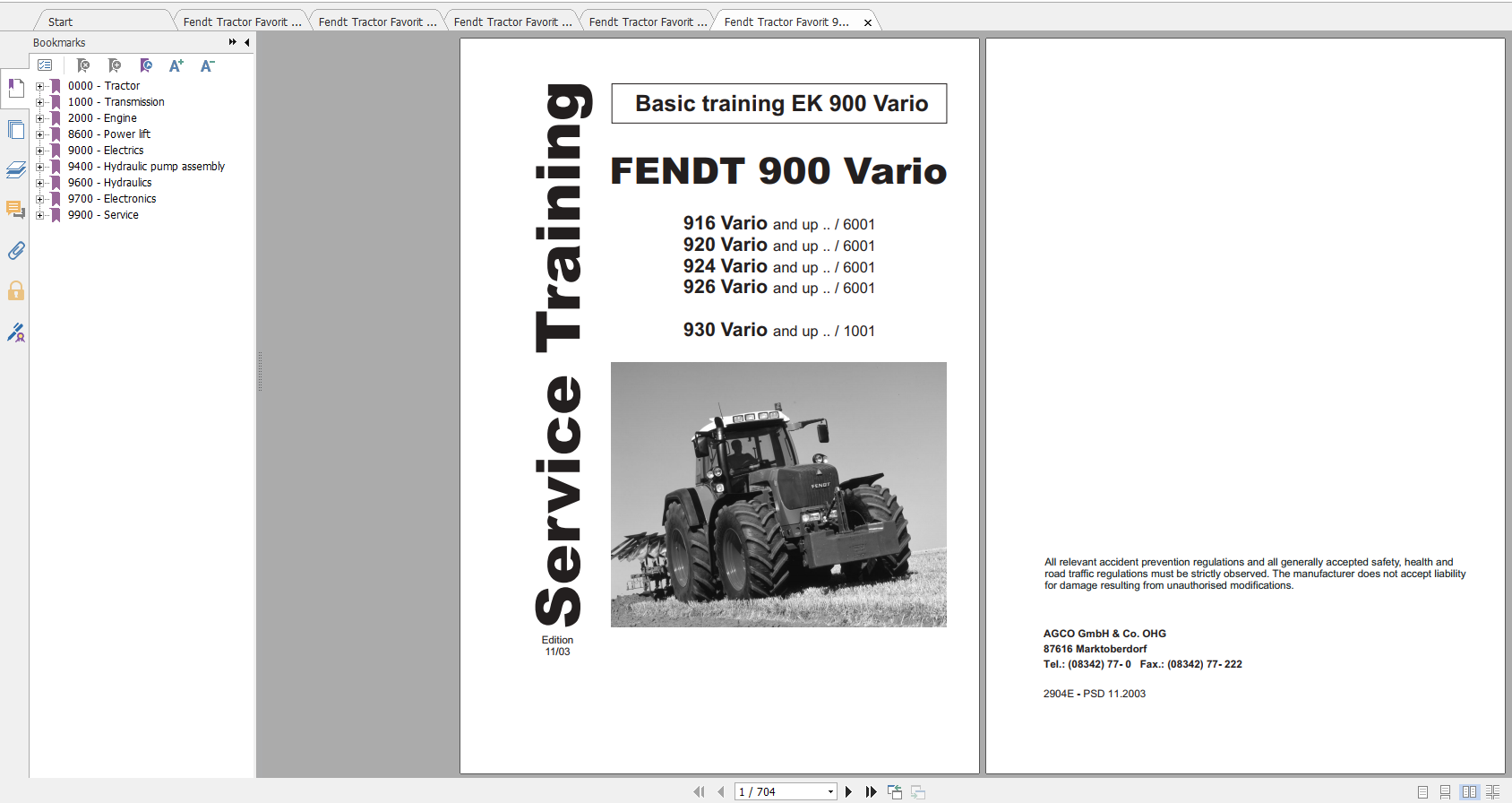Open the Pages thumbnails panel icon
Screen dimensions: 1512x803
click(x=15, y=129)
